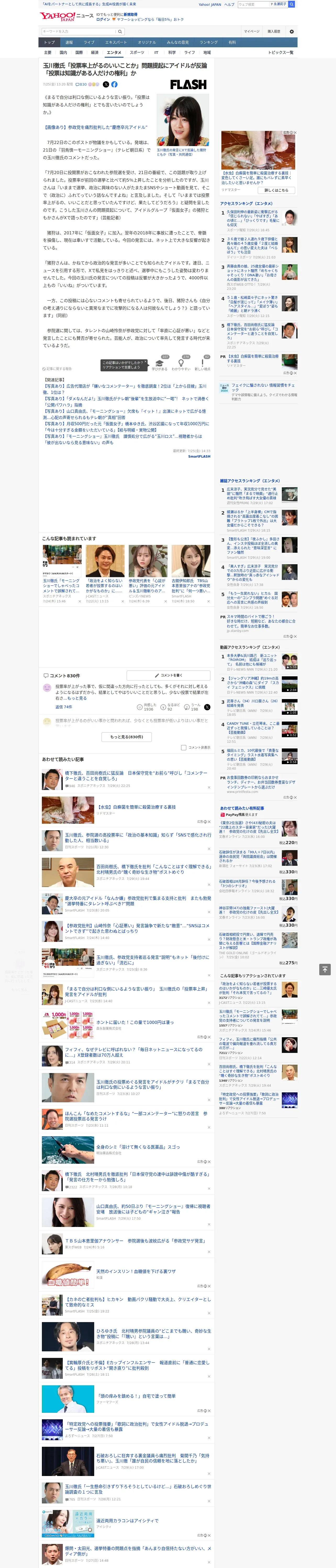336x1568 pixels.
Task: Open comment count 830 beside article date
Action: pyautogui.click(x=81, y=85)
